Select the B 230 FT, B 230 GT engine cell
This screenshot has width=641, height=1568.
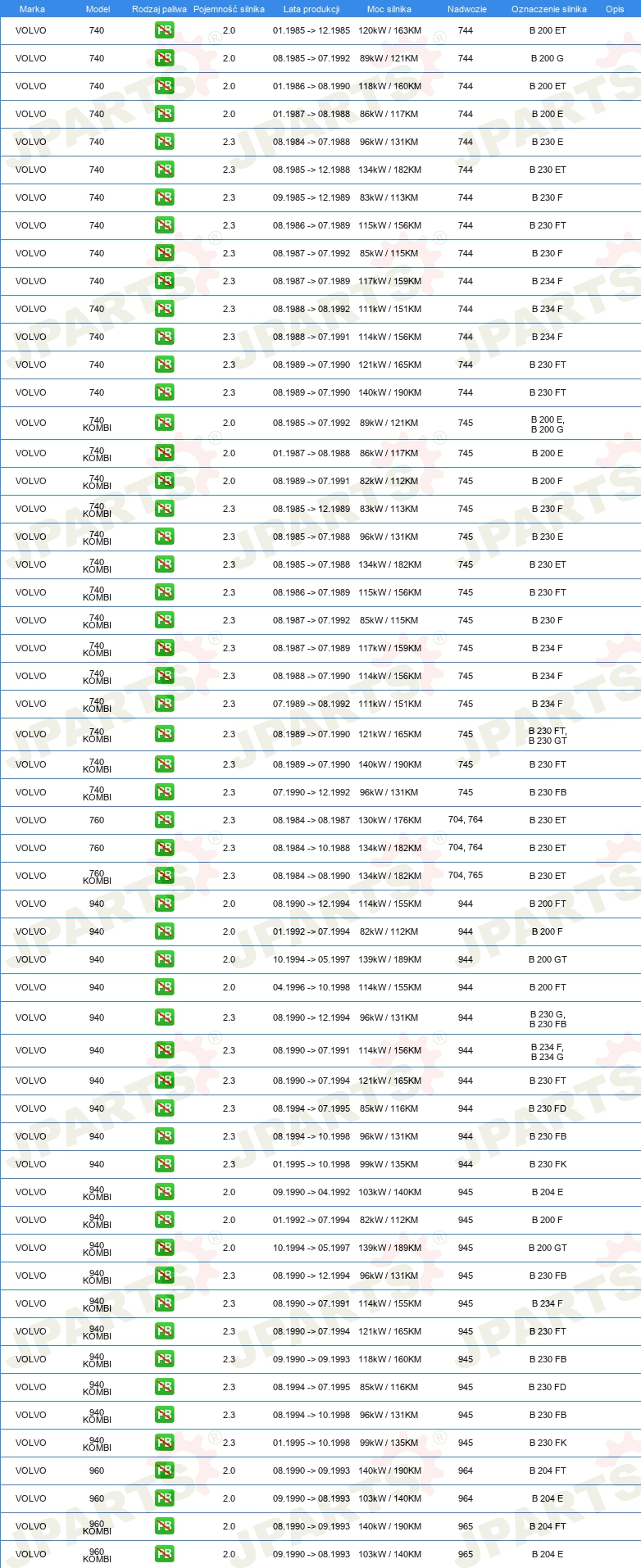[548, 736]
